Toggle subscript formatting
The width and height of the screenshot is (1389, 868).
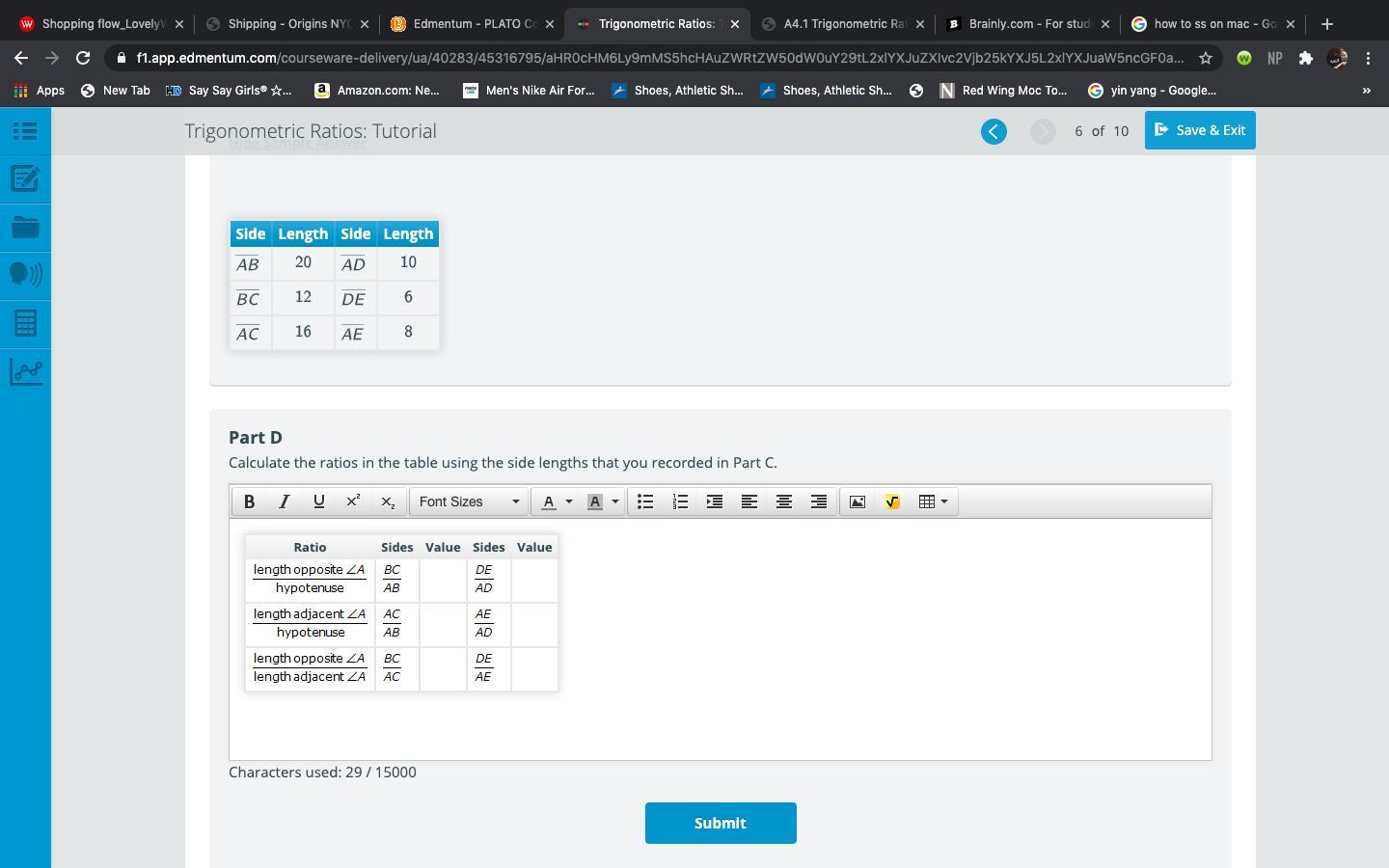click(x=388, y=502)
